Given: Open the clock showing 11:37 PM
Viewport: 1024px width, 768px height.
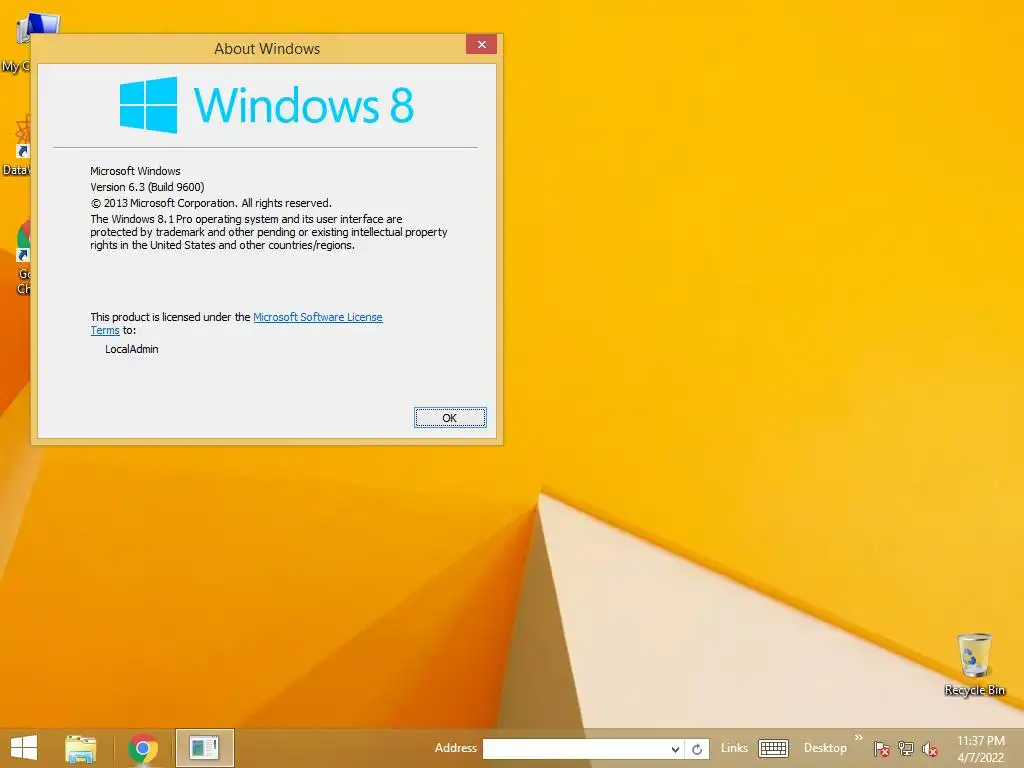Looking at the screenshot, I should point(980,749).
